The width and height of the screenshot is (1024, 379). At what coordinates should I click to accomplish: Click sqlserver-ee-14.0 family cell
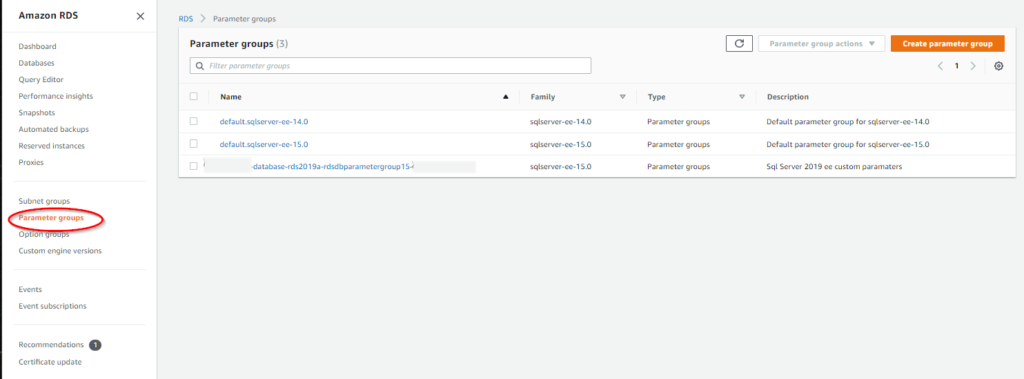click(561, 122)
